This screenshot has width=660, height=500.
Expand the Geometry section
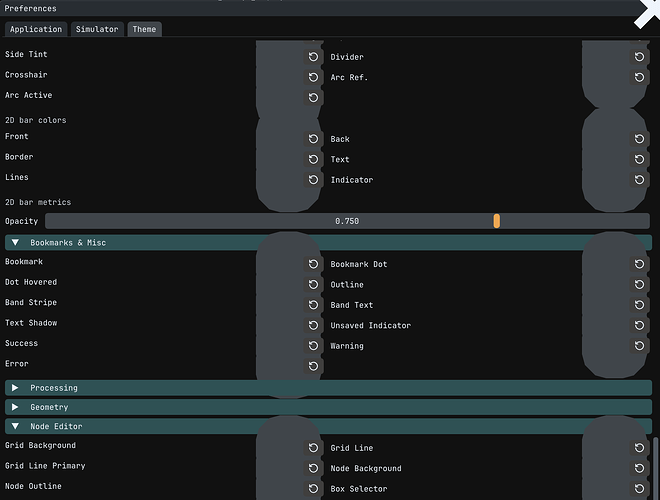click(328, 407)
